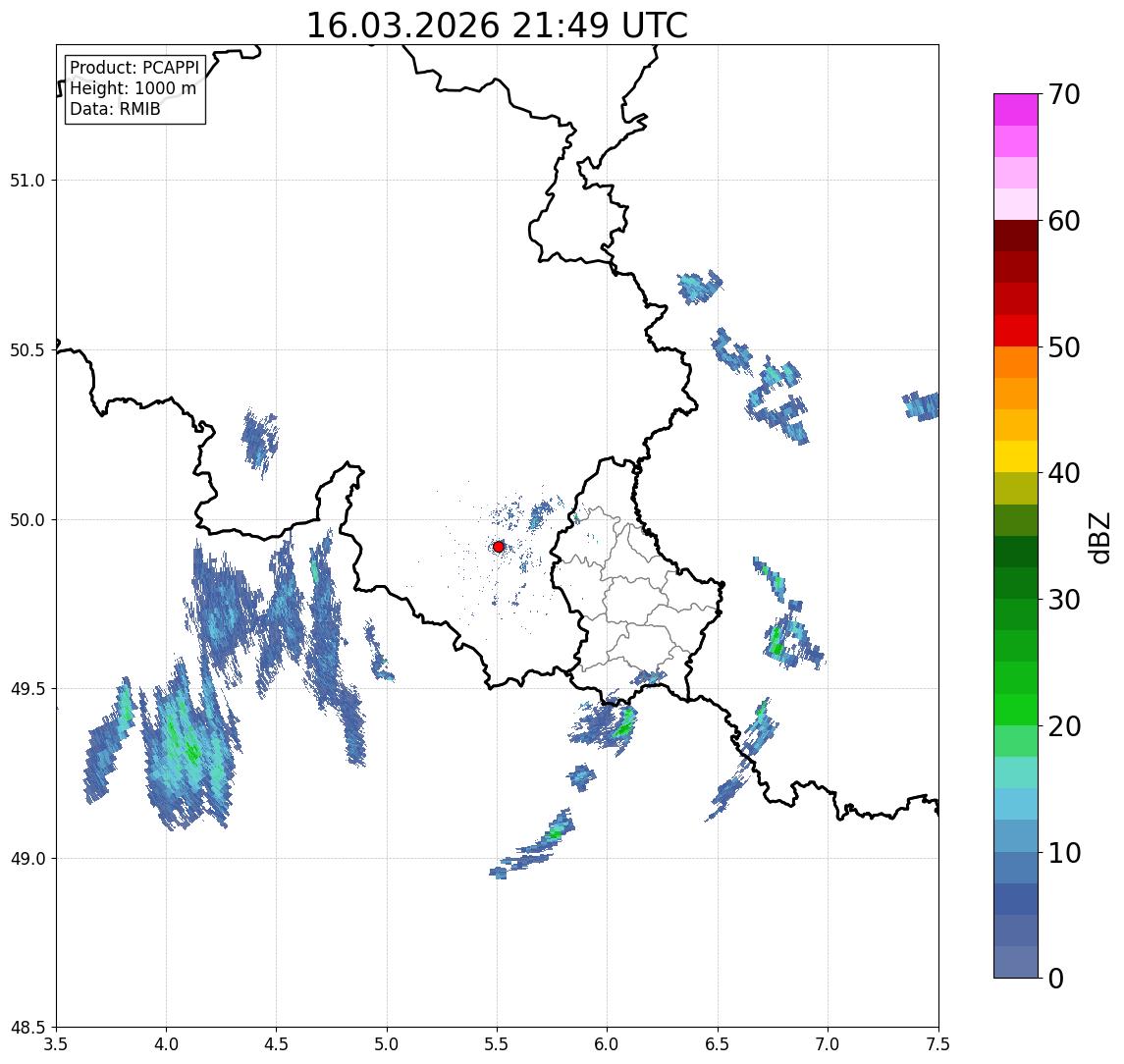1124x1064 pixels.
Task: Click the longitude tick label '4.5'
Action: pyautogui.click(x=277, y=1044)
